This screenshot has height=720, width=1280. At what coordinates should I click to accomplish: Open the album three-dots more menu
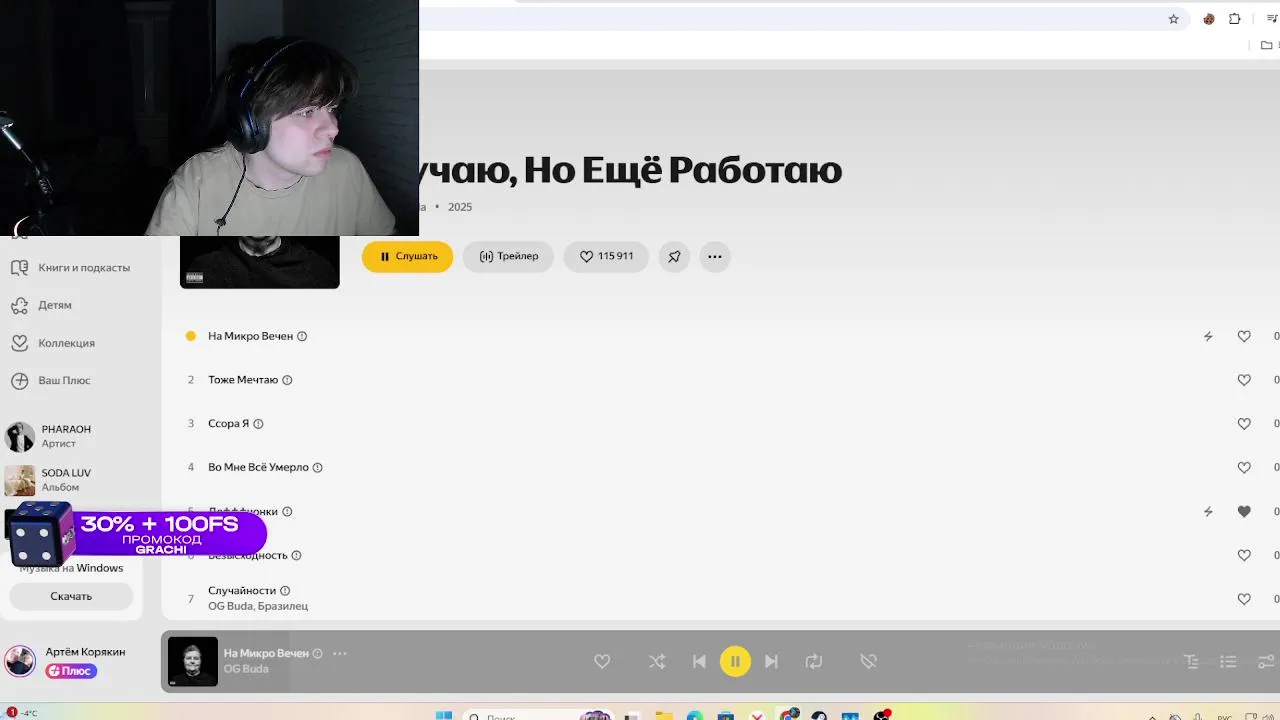point(715,256)
